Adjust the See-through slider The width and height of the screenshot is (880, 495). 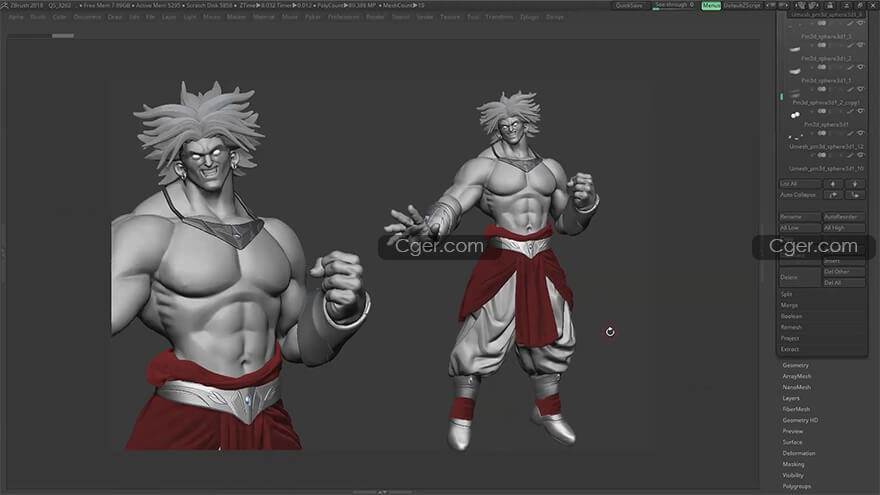click(673, 5)
